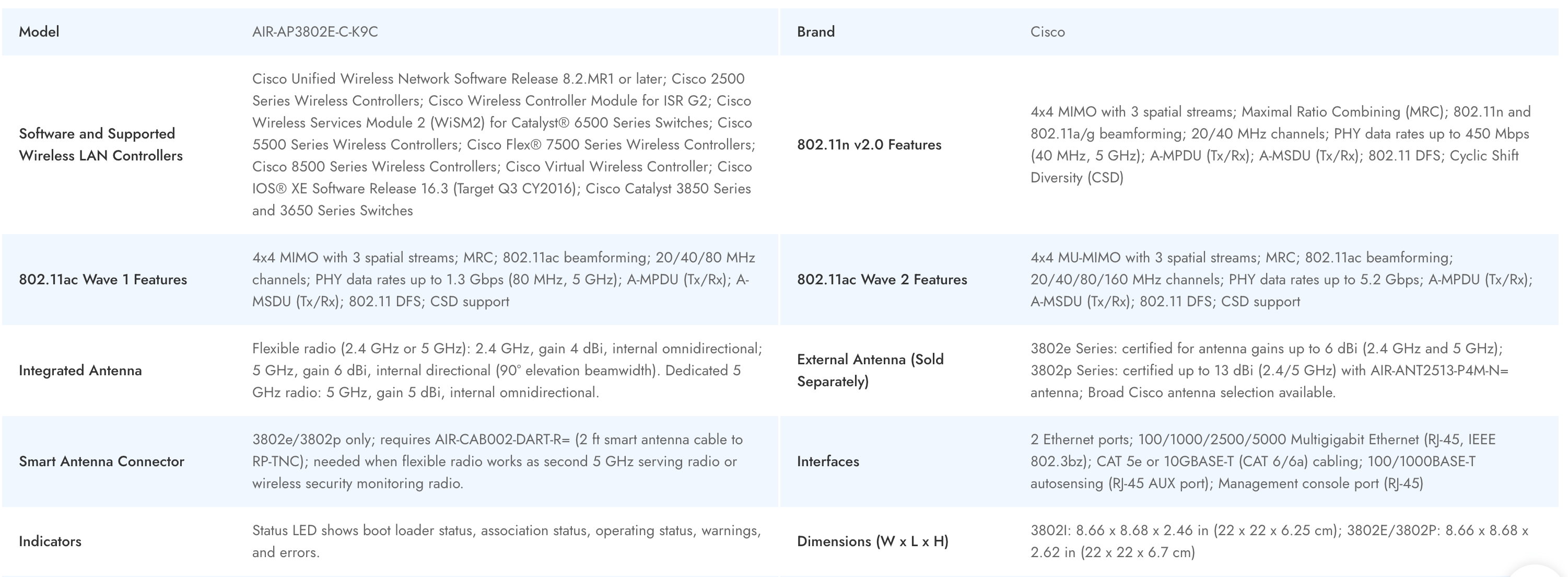Click the Dimensions (W x L x H) label
1568x577 pixels.
[872, 541]
